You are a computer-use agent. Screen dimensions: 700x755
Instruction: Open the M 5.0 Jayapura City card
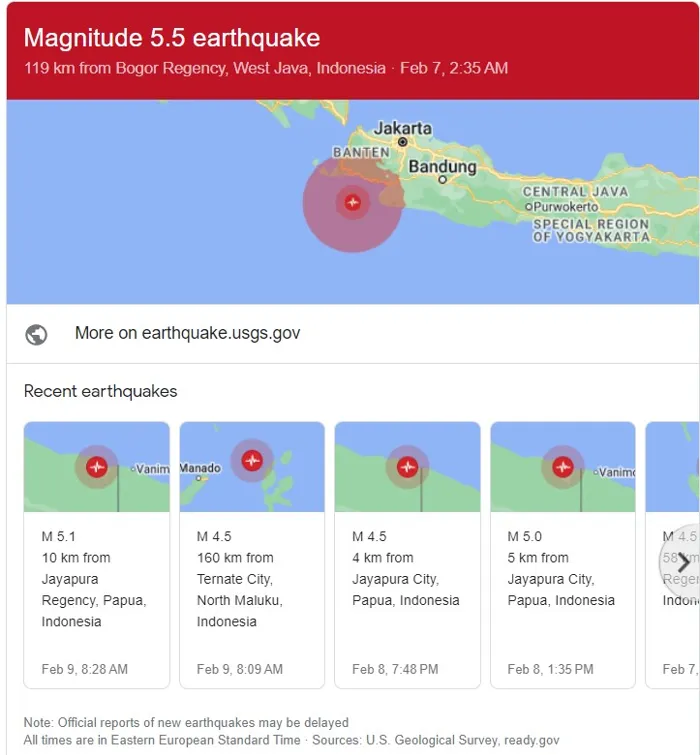coord(563,555)
